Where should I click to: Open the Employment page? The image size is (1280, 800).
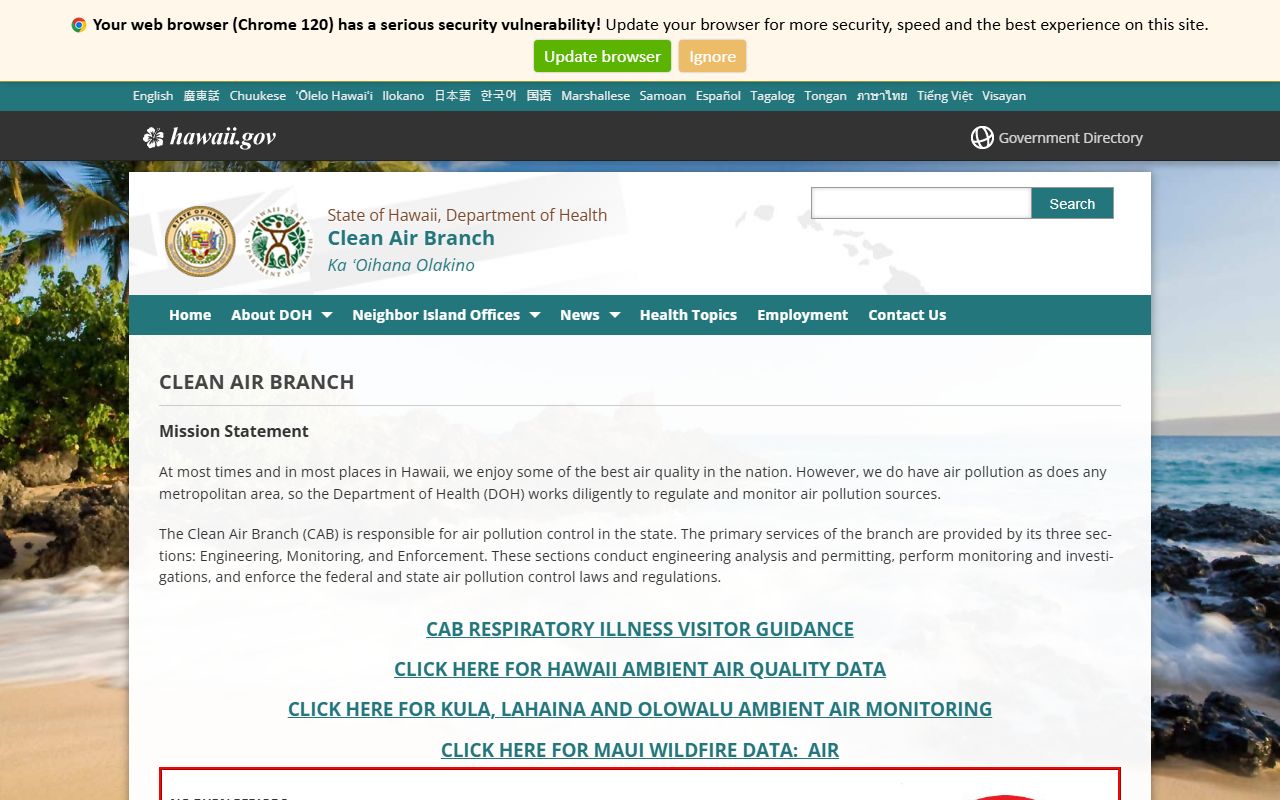click(802, 315)
